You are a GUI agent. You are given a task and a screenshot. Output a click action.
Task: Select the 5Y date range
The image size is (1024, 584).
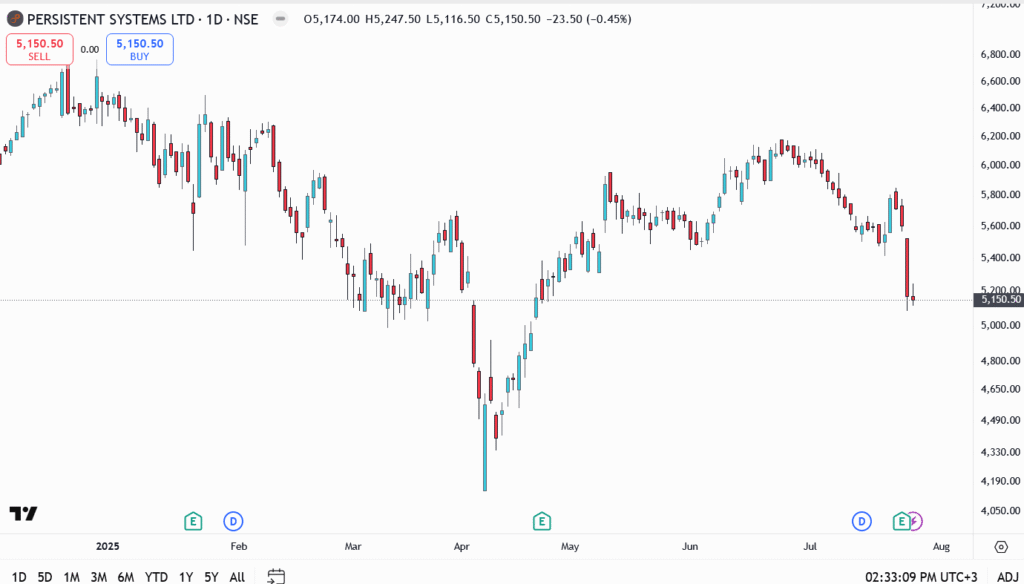click(211, 577)
